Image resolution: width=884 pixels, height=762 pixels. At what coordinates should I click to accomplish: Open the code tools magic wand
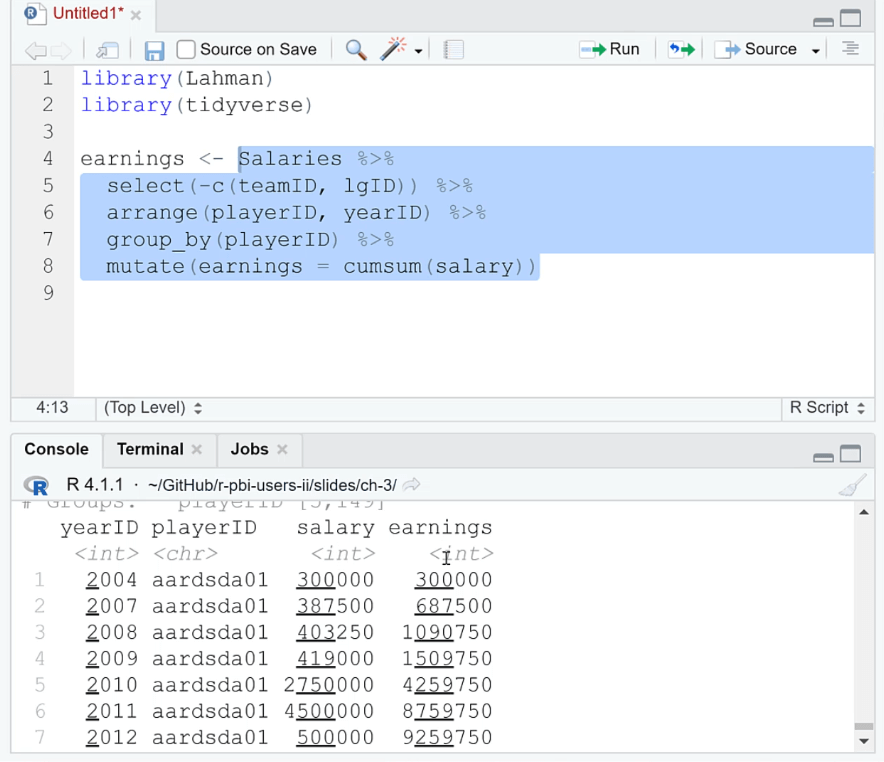pos(393,49)
